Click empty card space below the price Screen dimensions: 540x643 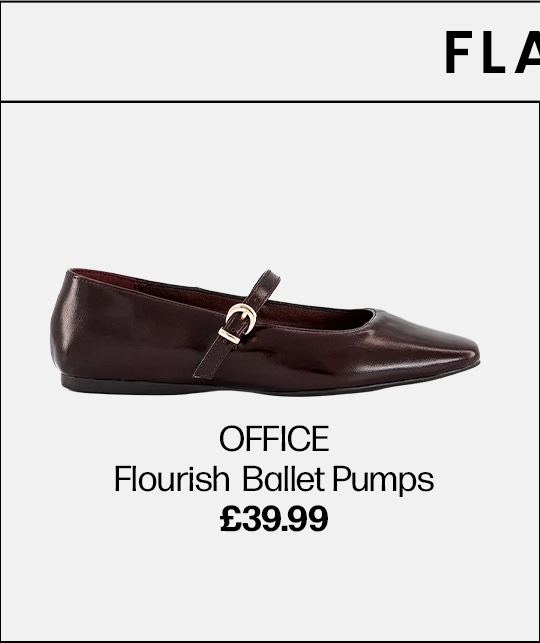point(270,586)
